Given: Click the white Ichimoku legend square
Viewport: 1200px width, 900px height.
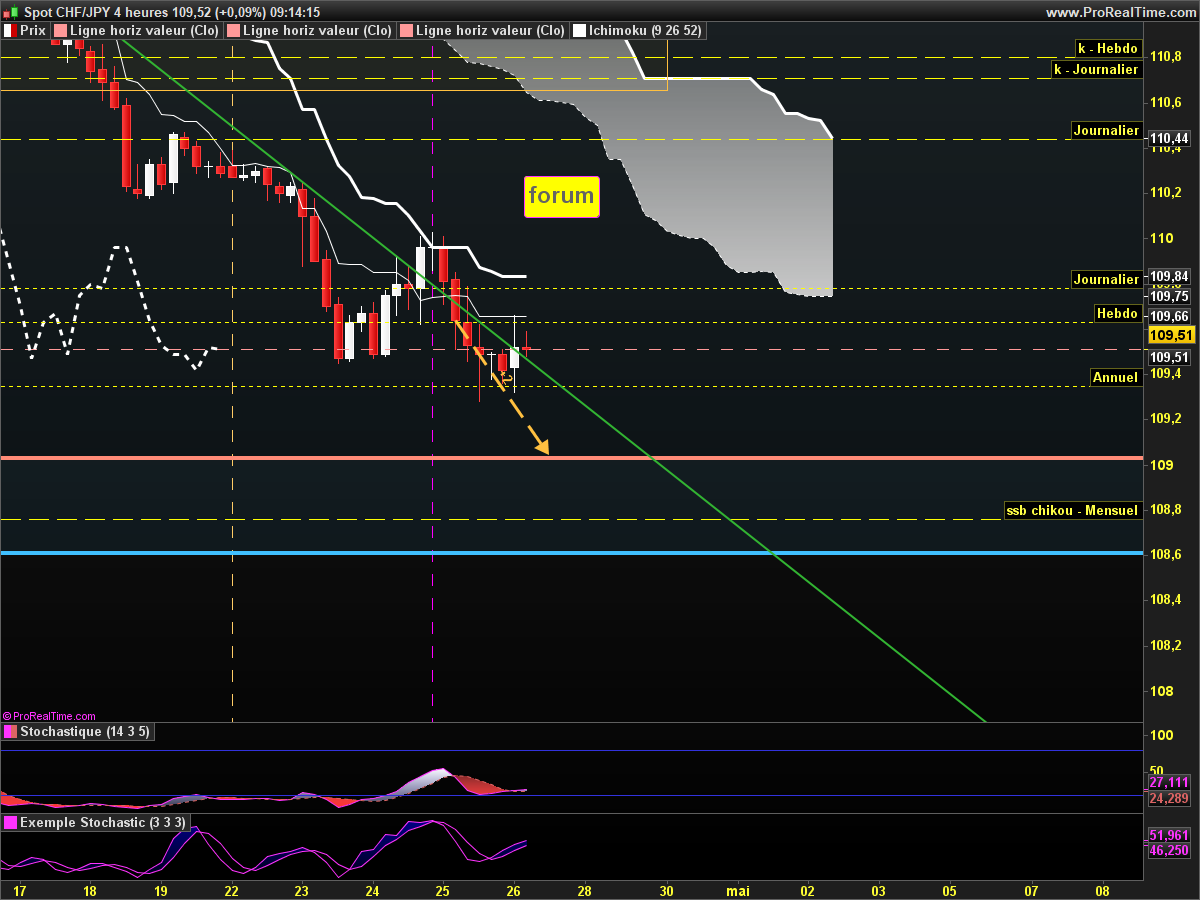Looking at the screenshot, I should point(579,31).
